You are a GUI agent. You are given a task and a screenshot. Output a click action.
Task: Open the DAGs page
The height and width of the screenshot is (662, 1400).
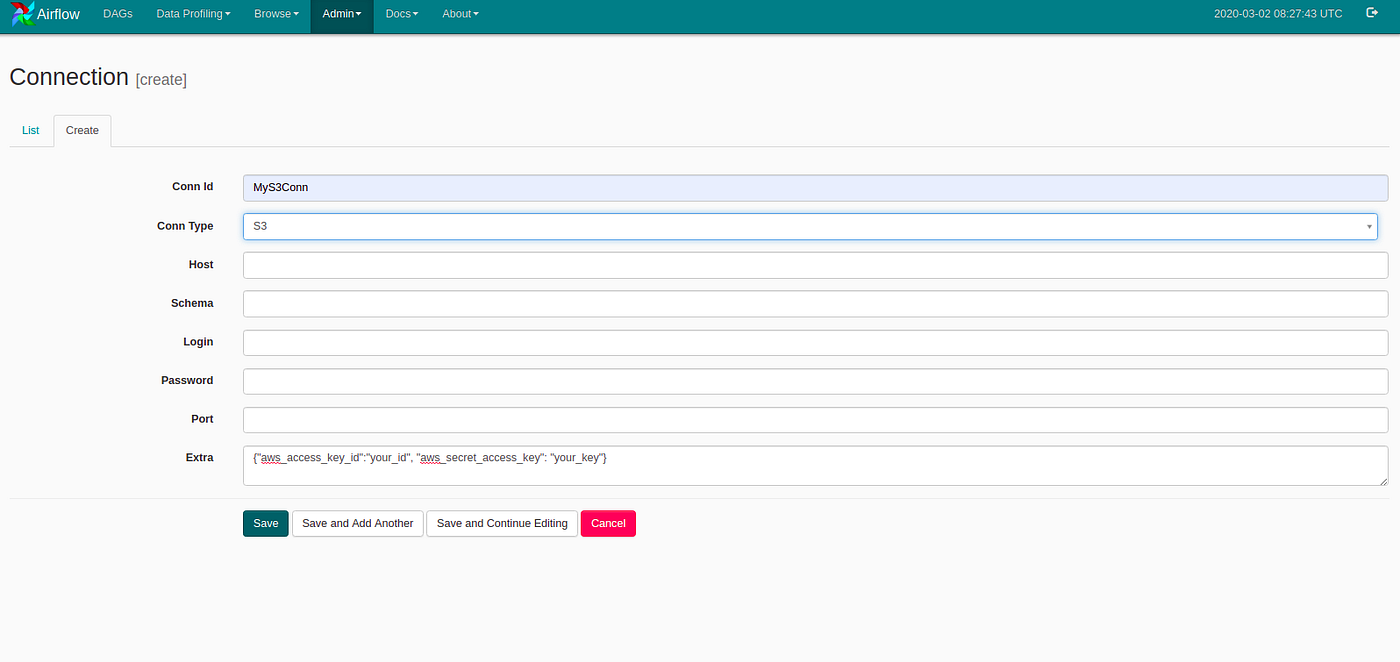[117, 14]
